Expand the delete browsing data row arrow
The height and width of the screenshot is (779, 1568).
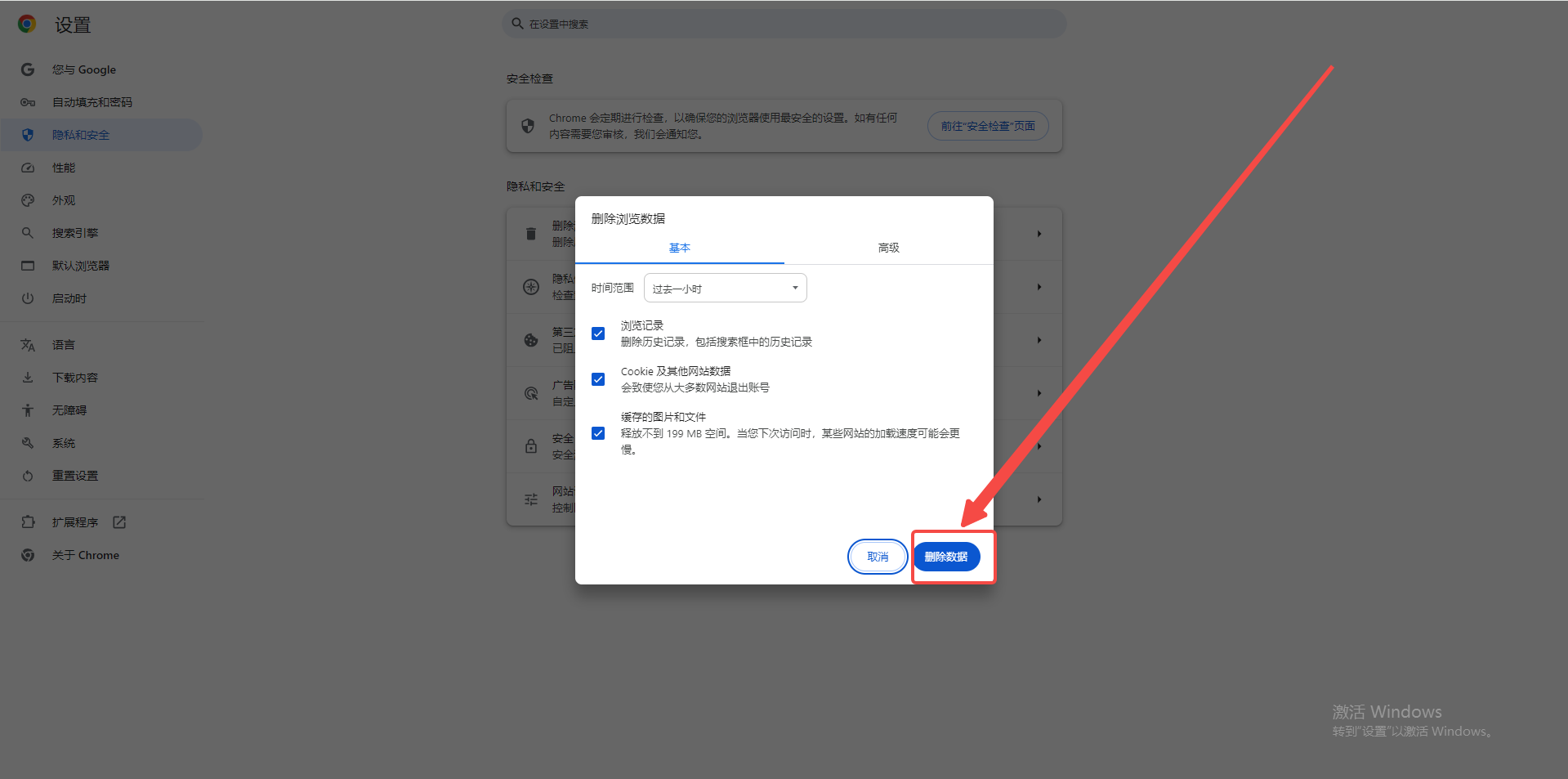click(x=1039, y=234)
